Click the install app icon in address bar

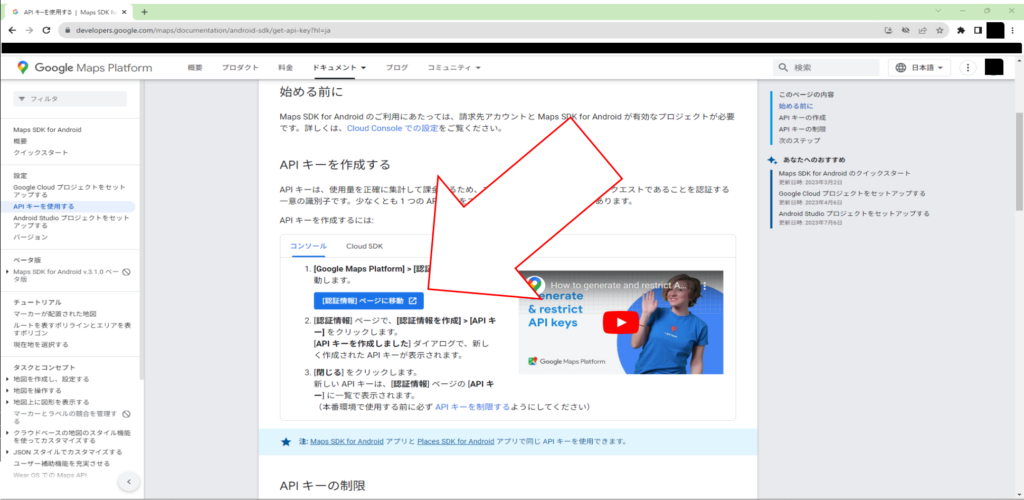pos(888,30)
